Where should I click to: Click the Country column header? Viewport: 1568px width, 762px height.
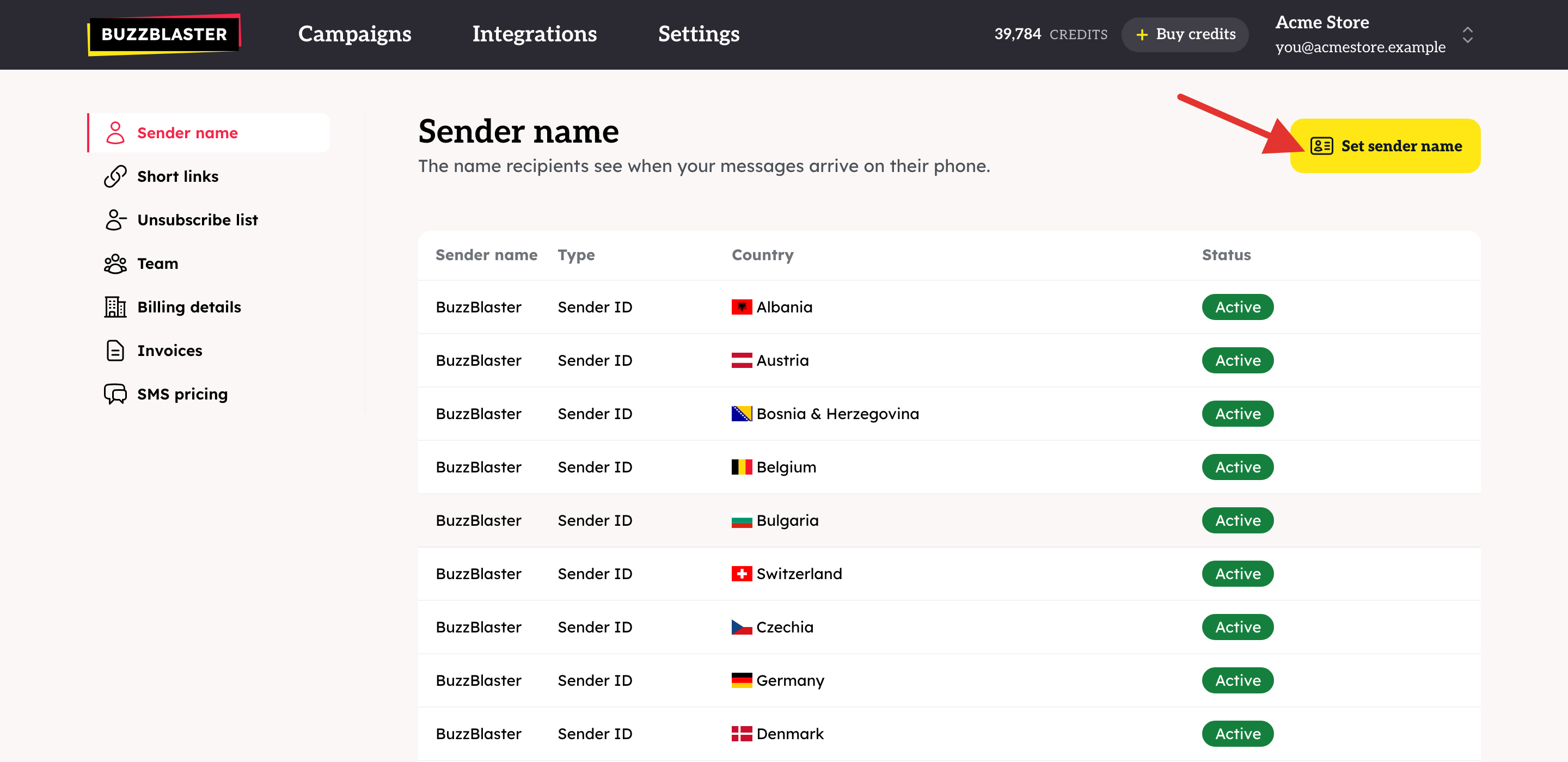(x=762, y=255)
